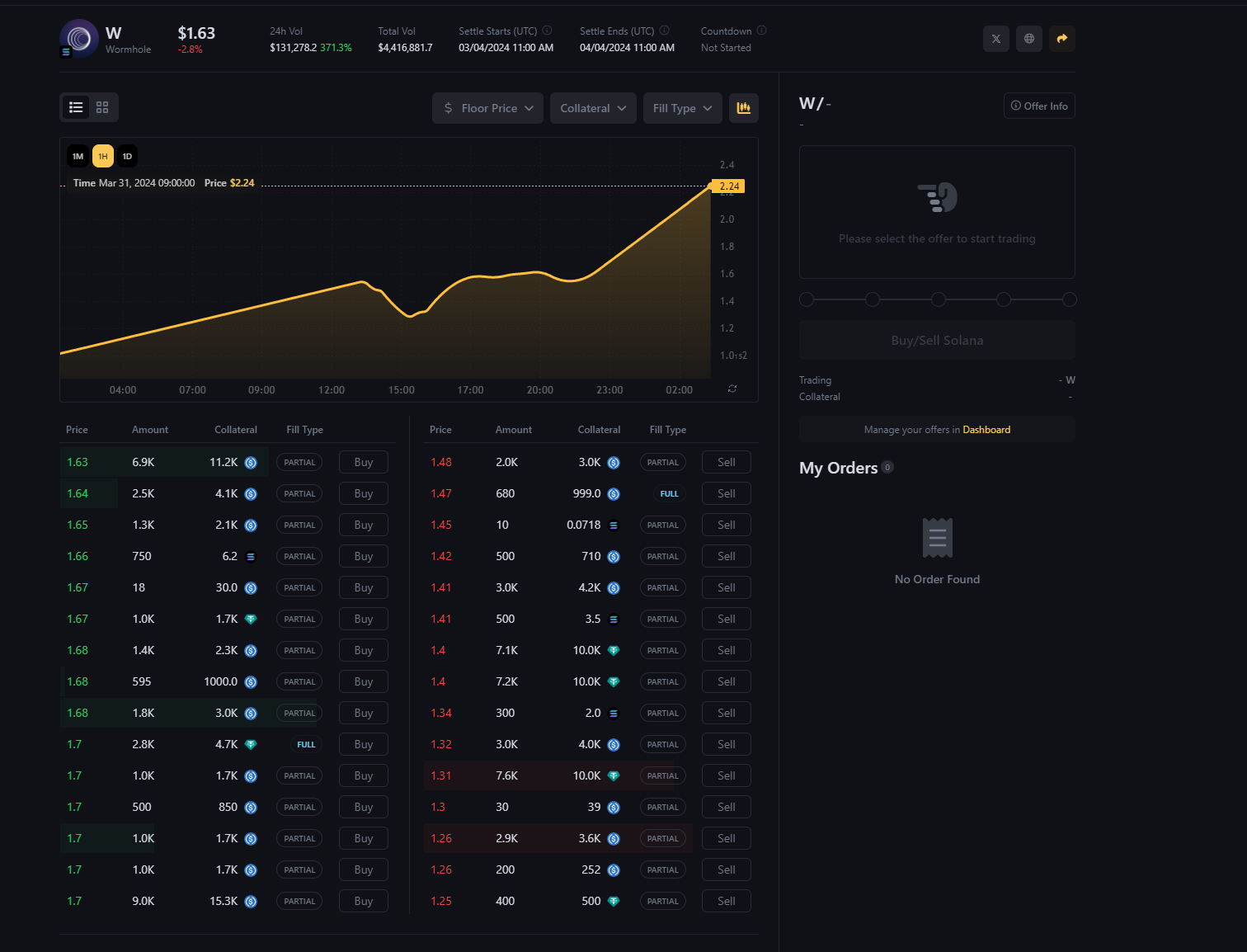Click the Wormhole token logo
Image resolution: width=1247 pixels, height=952 pixels.
[78, 38]
